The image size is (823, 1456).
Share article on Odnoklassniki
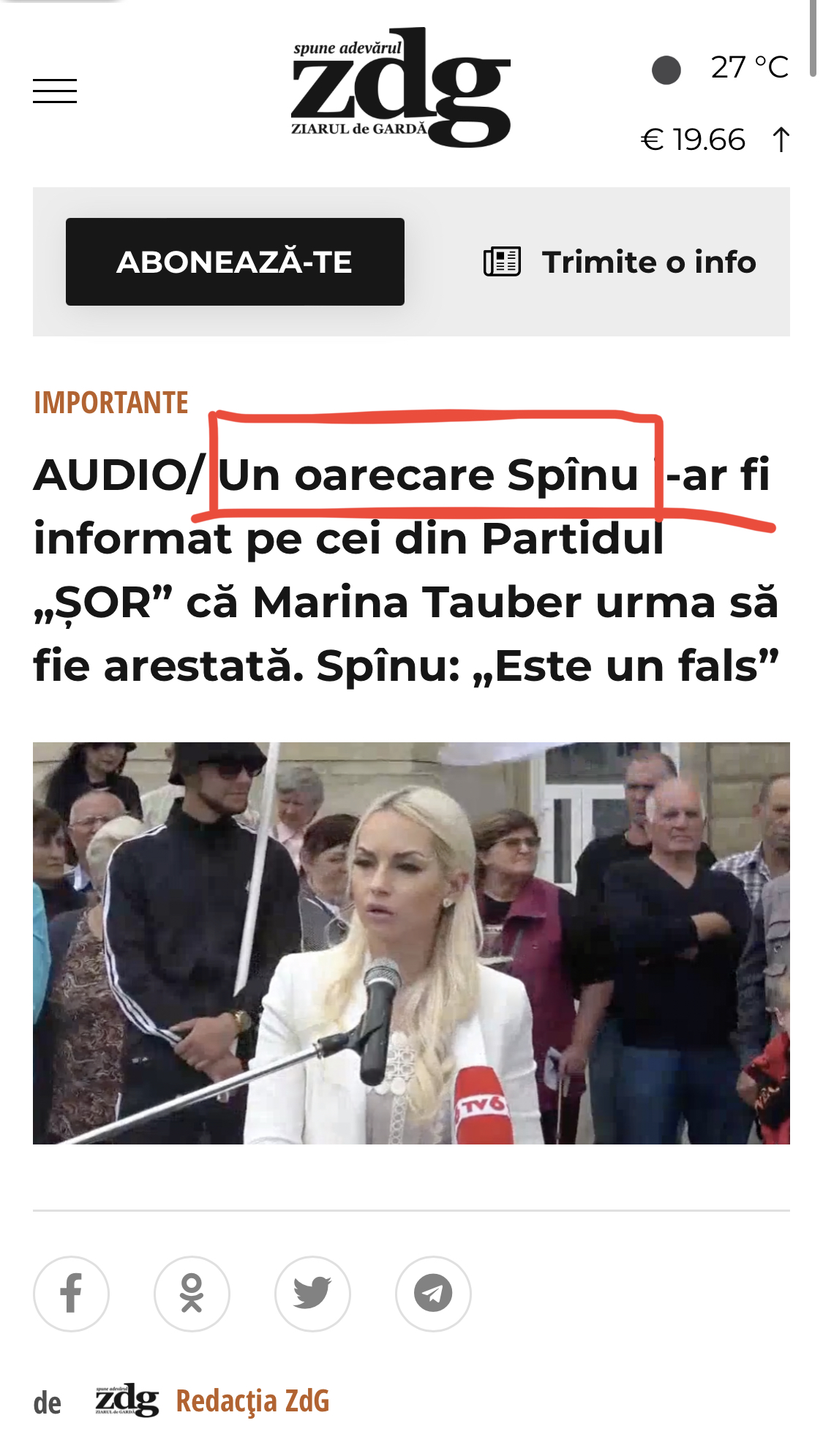(x=192, y=1294)
